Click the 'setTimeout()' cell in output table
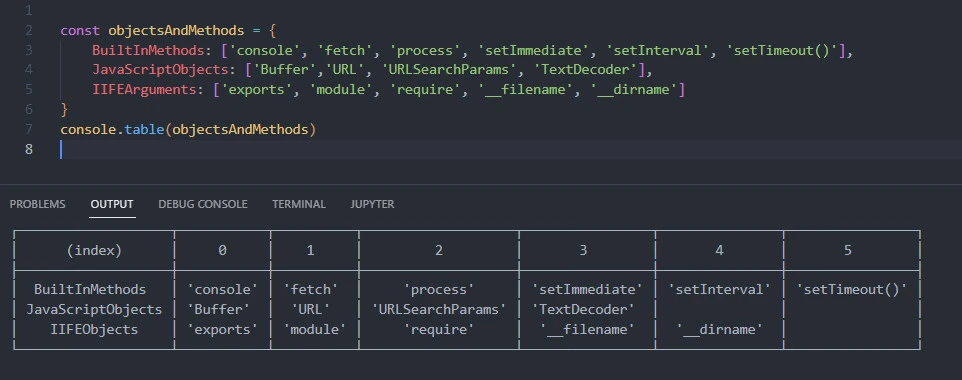This screenshot has height=380, width=962. (852, 289)
